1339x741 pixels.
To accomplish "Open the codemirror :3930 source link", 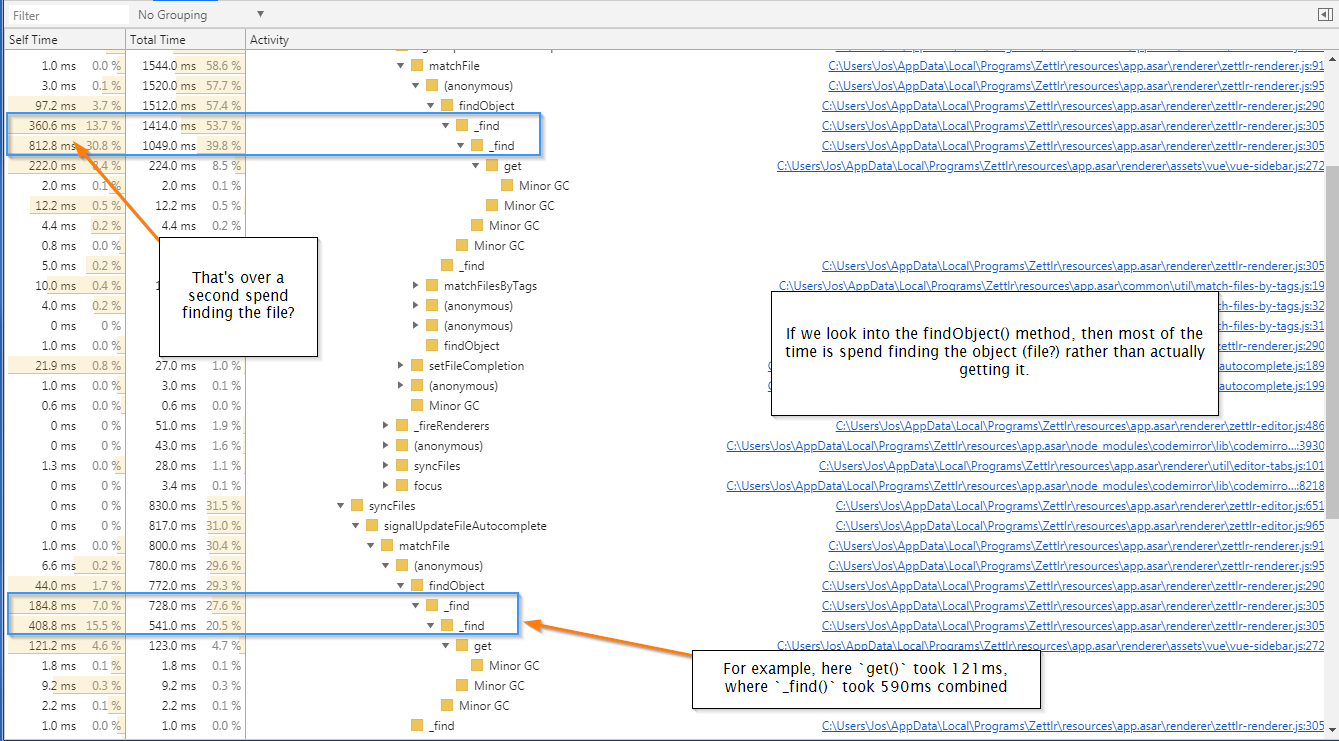I will (x=1026, y=445).
